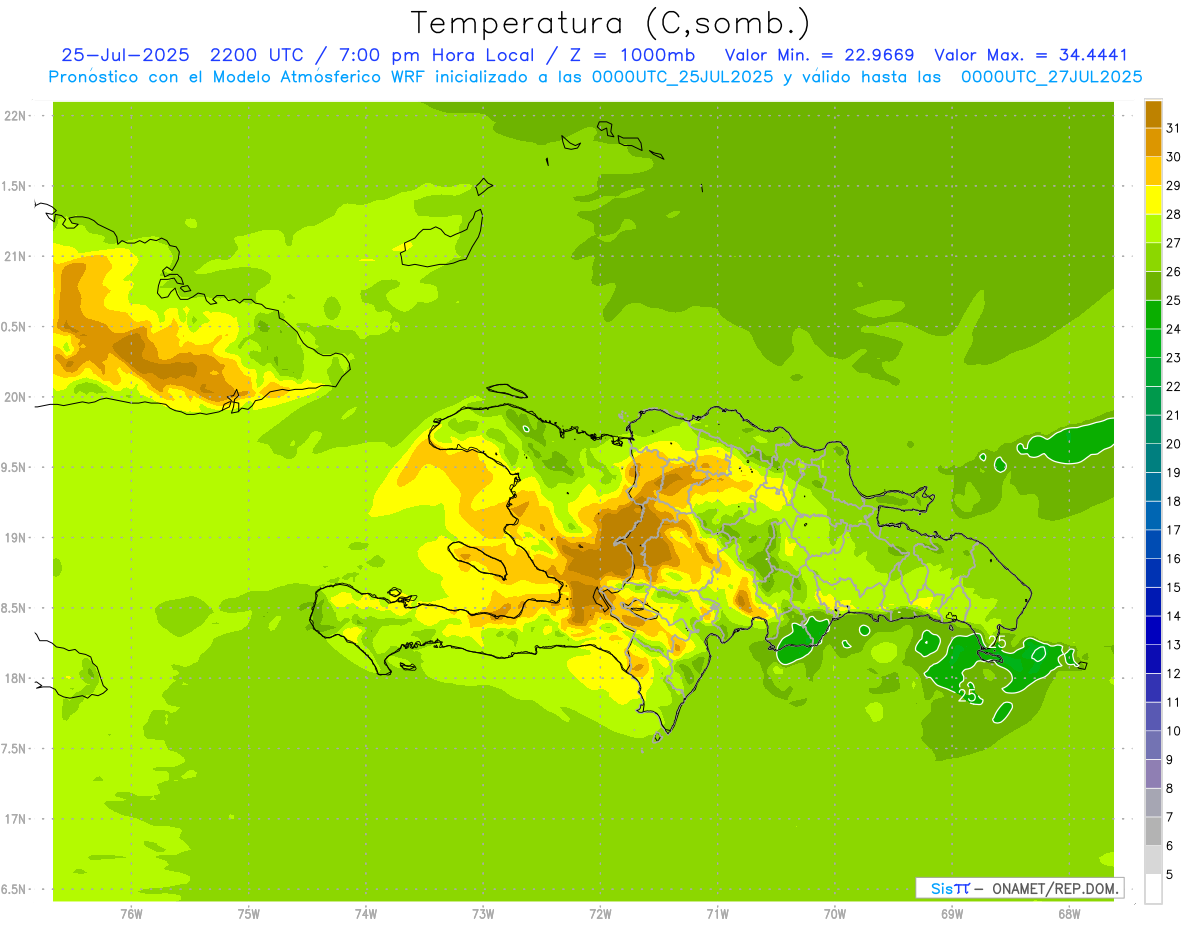The height and width of the screenshot is (927, 1200).
Task: Click the "ONAMET/REP.DOM." credit label
Action: (1055, 888)
